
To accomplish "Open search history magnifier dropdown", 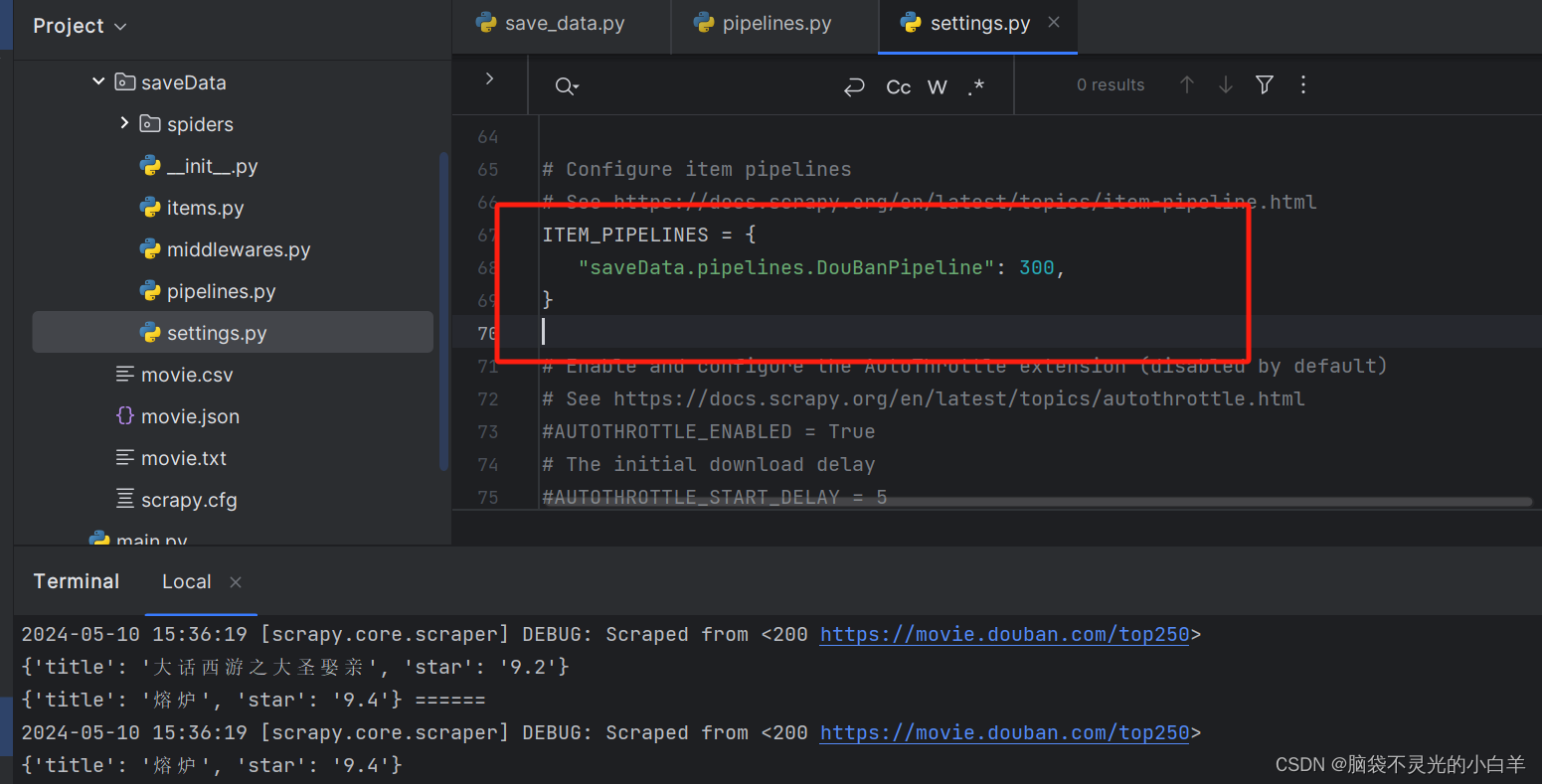I will click(567, 86).
